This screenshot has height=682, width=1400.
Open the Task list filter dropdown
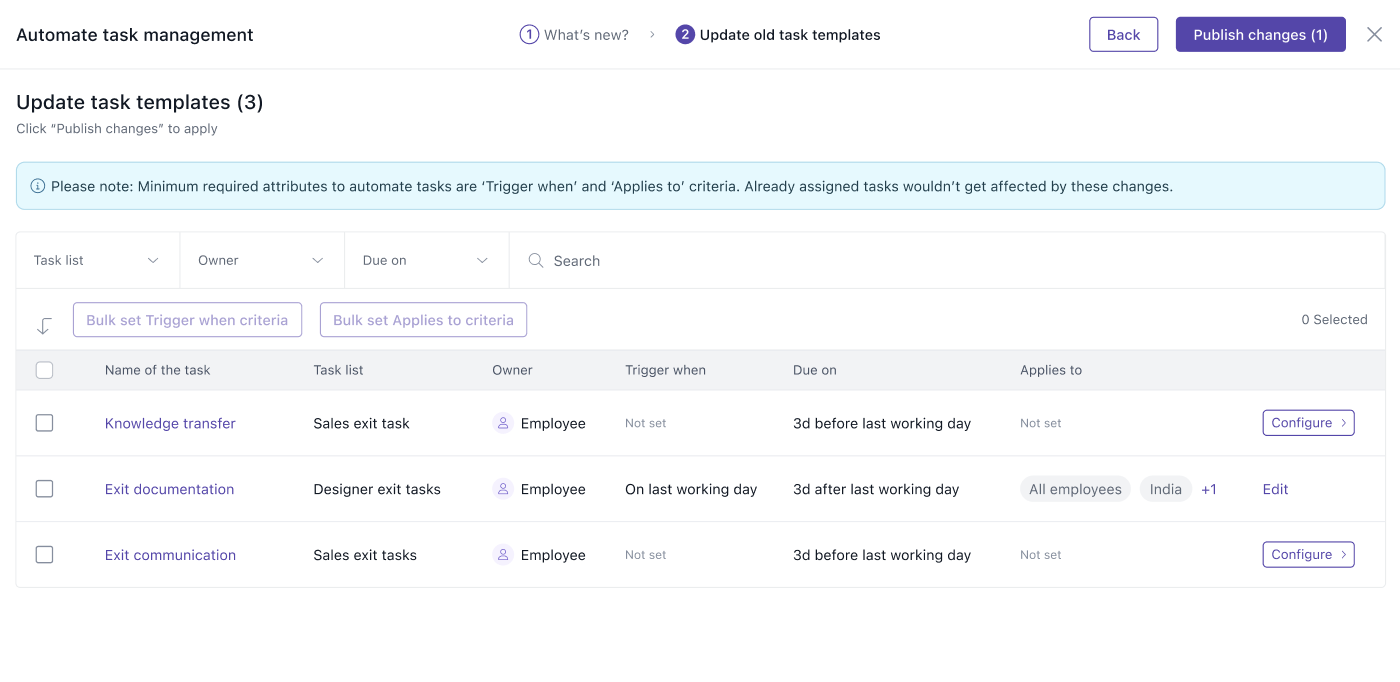pyautogui.click(x=97, y=261)
